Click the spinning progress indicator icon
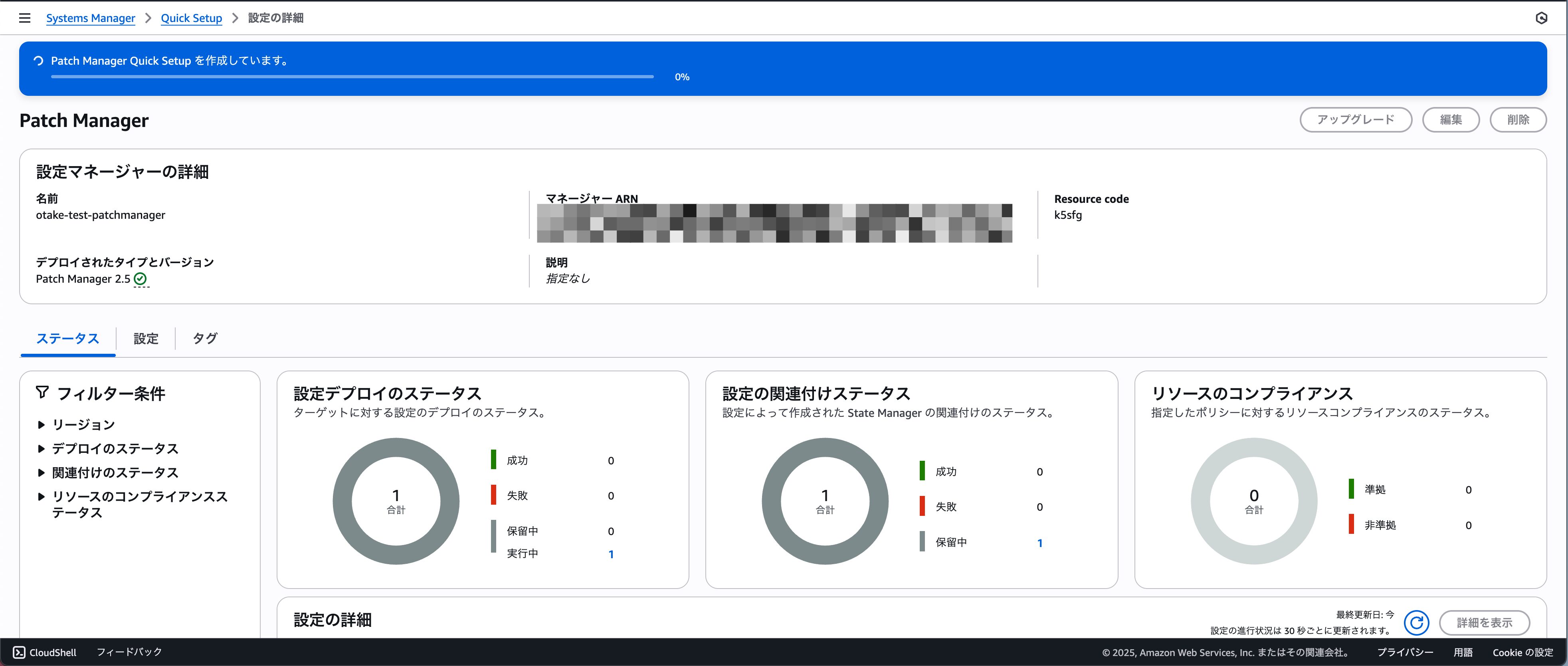Screen dimensions: 1568x666 coord(38,61)
